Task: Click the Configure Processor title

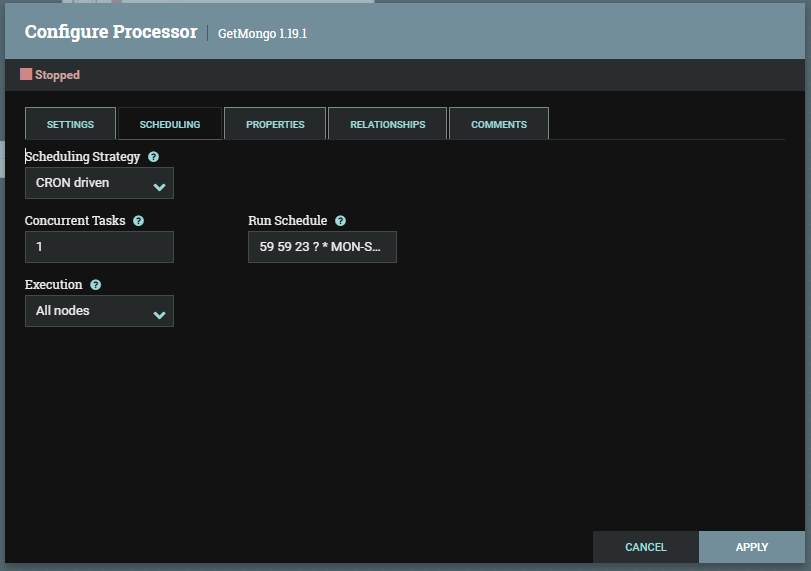Action: (x=111, y=32)
